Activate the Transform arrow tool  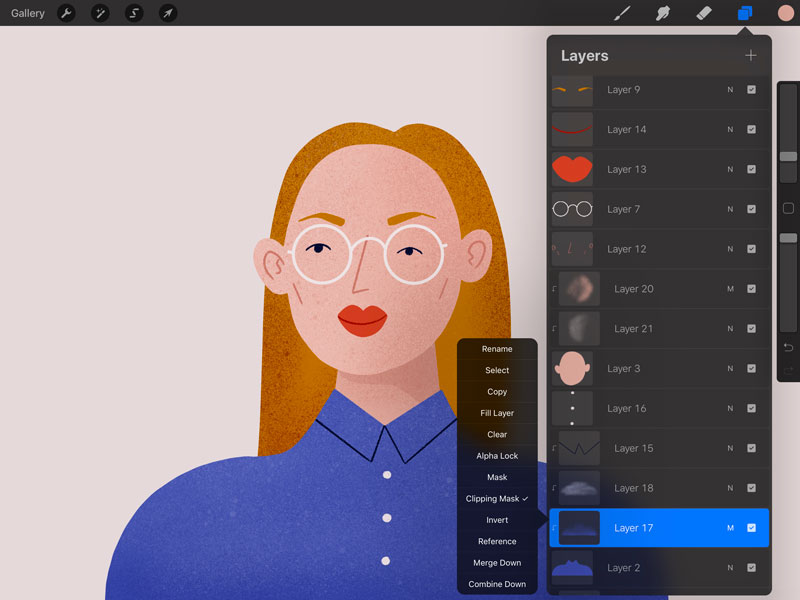tap(168, 13)
